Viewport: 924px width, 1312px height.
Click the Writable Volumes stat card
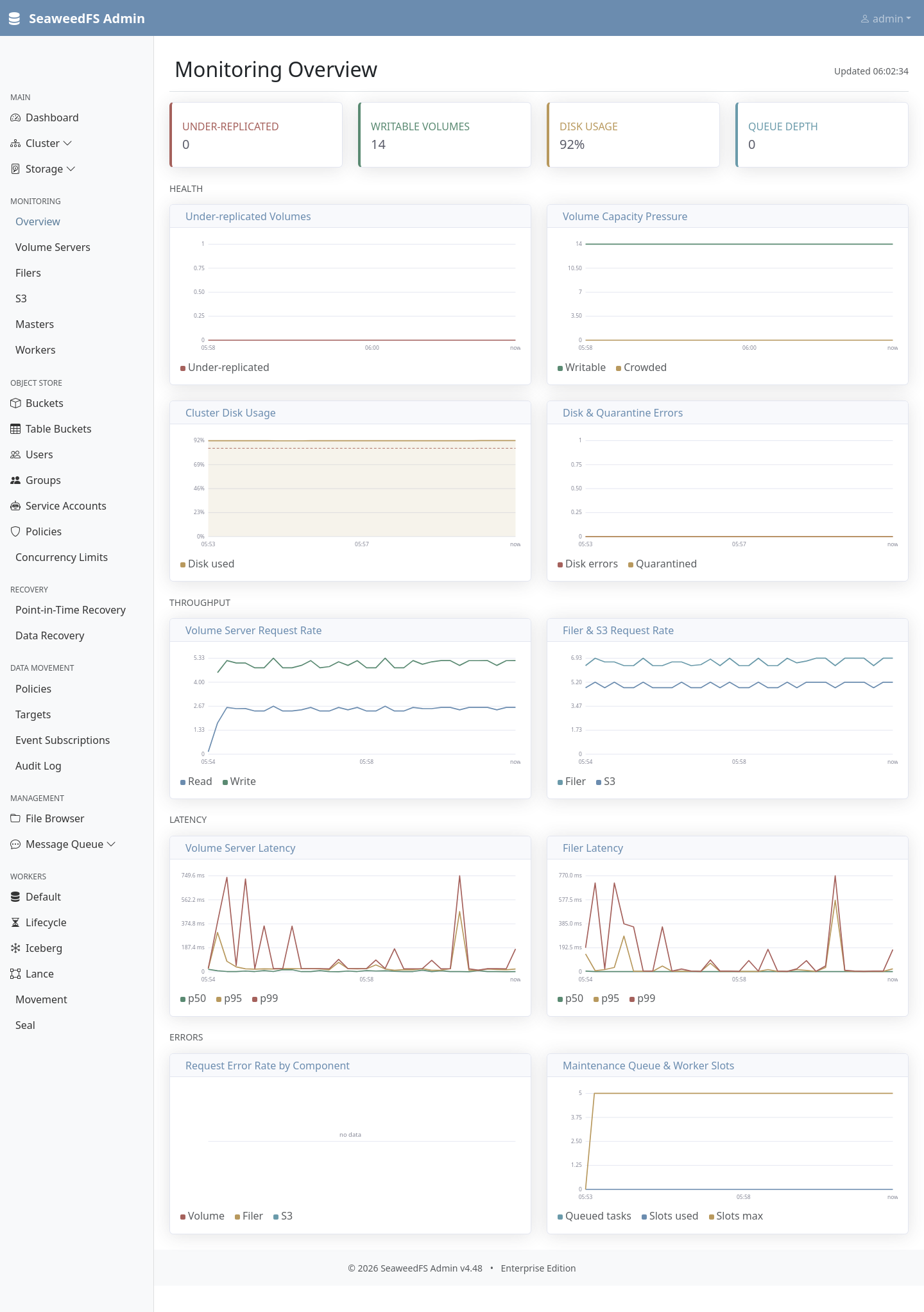pyautogui.click(x=445, y=135)
